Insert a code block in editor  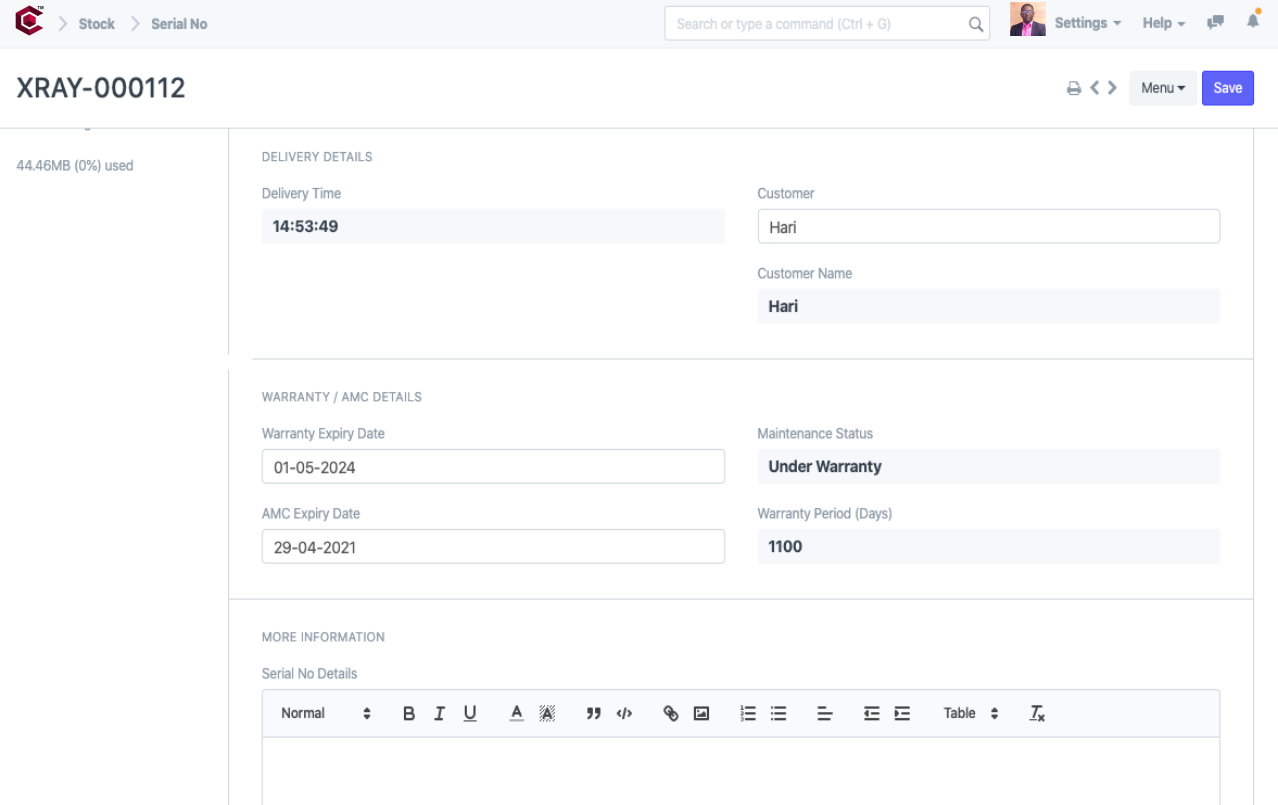tap(624, 713)
